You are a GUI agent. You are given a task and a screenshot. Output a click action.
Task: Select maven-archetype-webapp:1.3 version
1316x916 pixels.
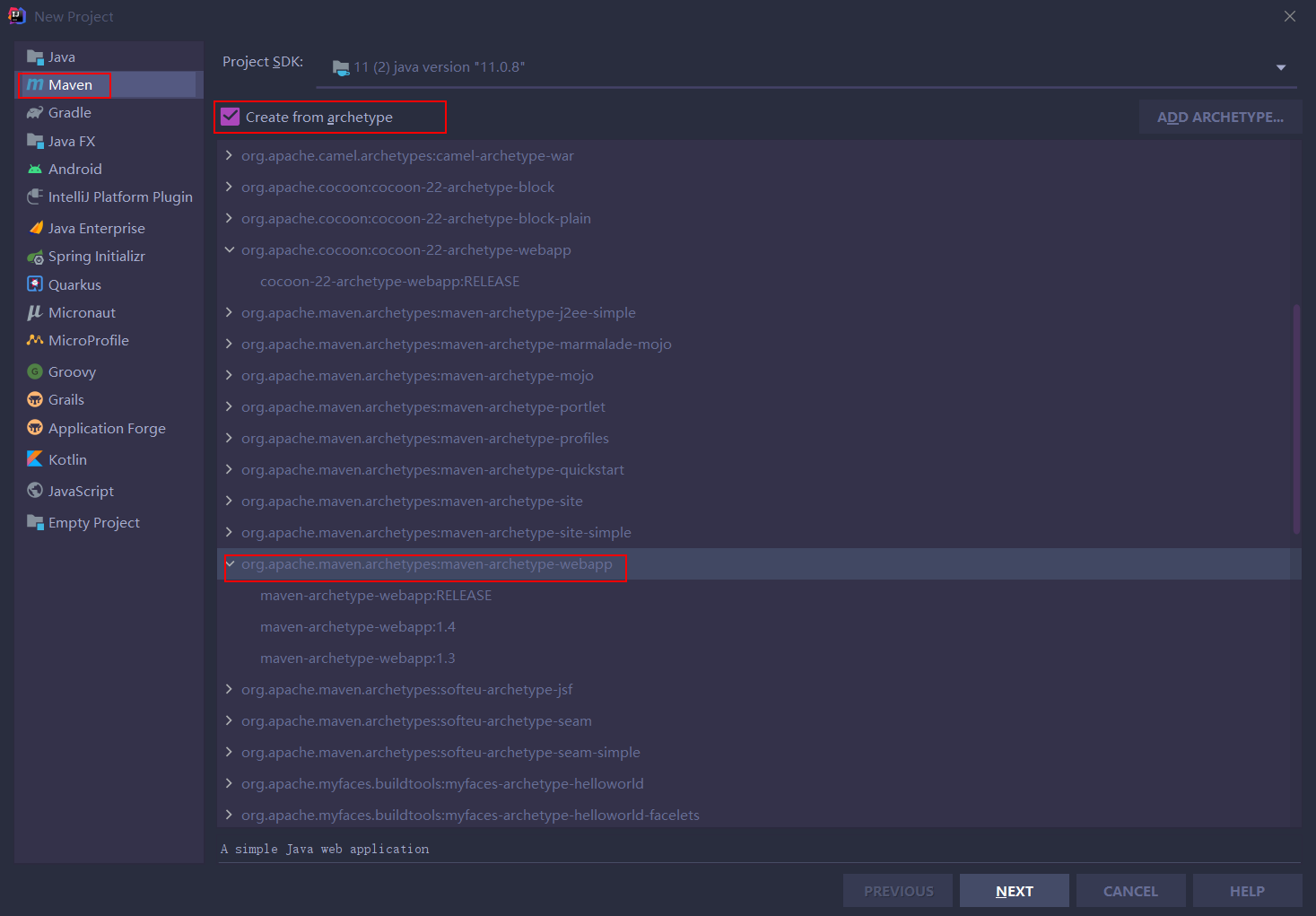pos(358,658)
